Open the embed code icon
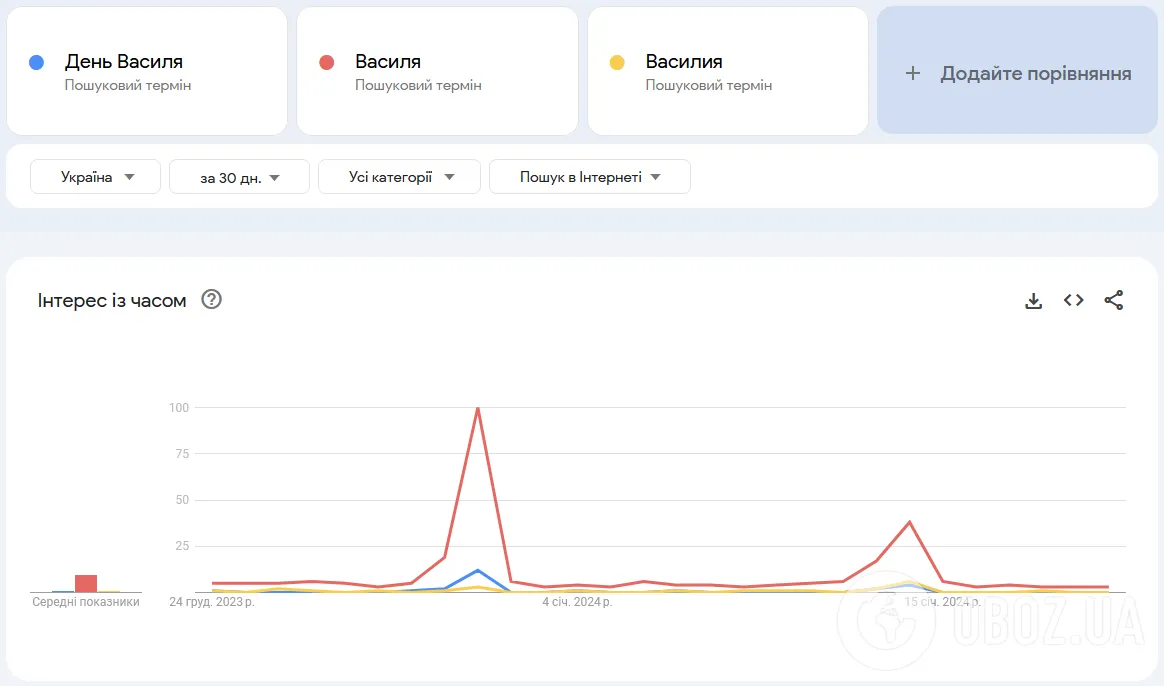This screenshot has height=686, width=1164. click(1073, 300)
